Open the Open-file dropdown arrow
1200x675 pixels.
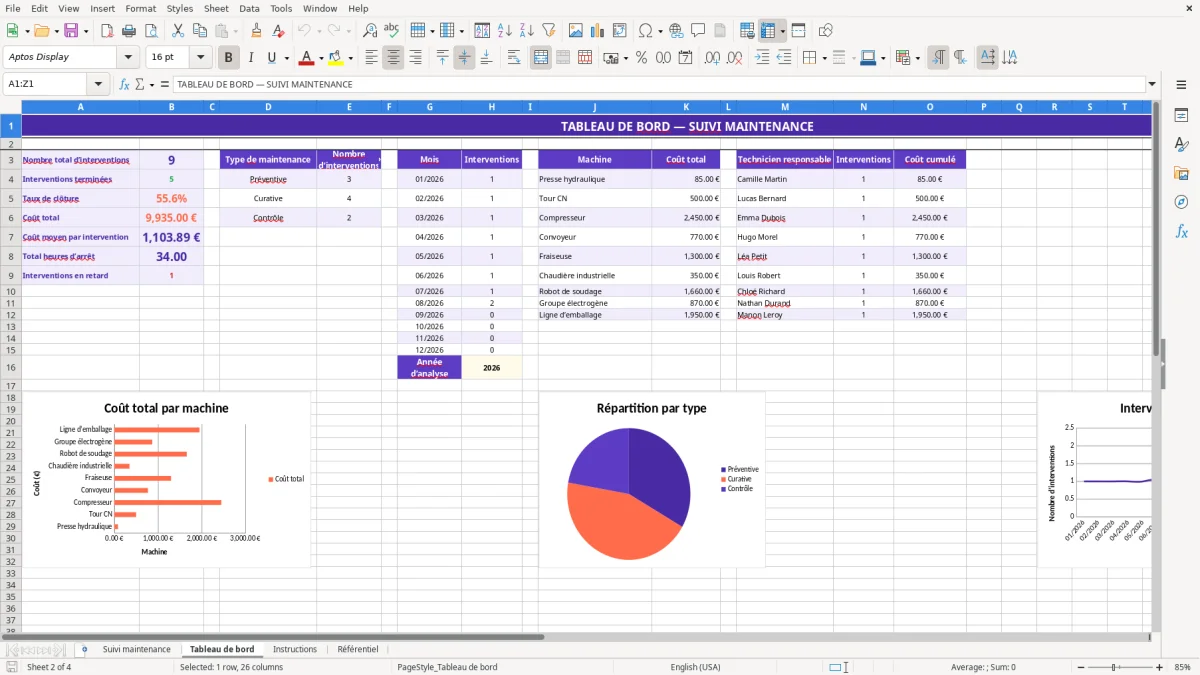coord(55,31)
